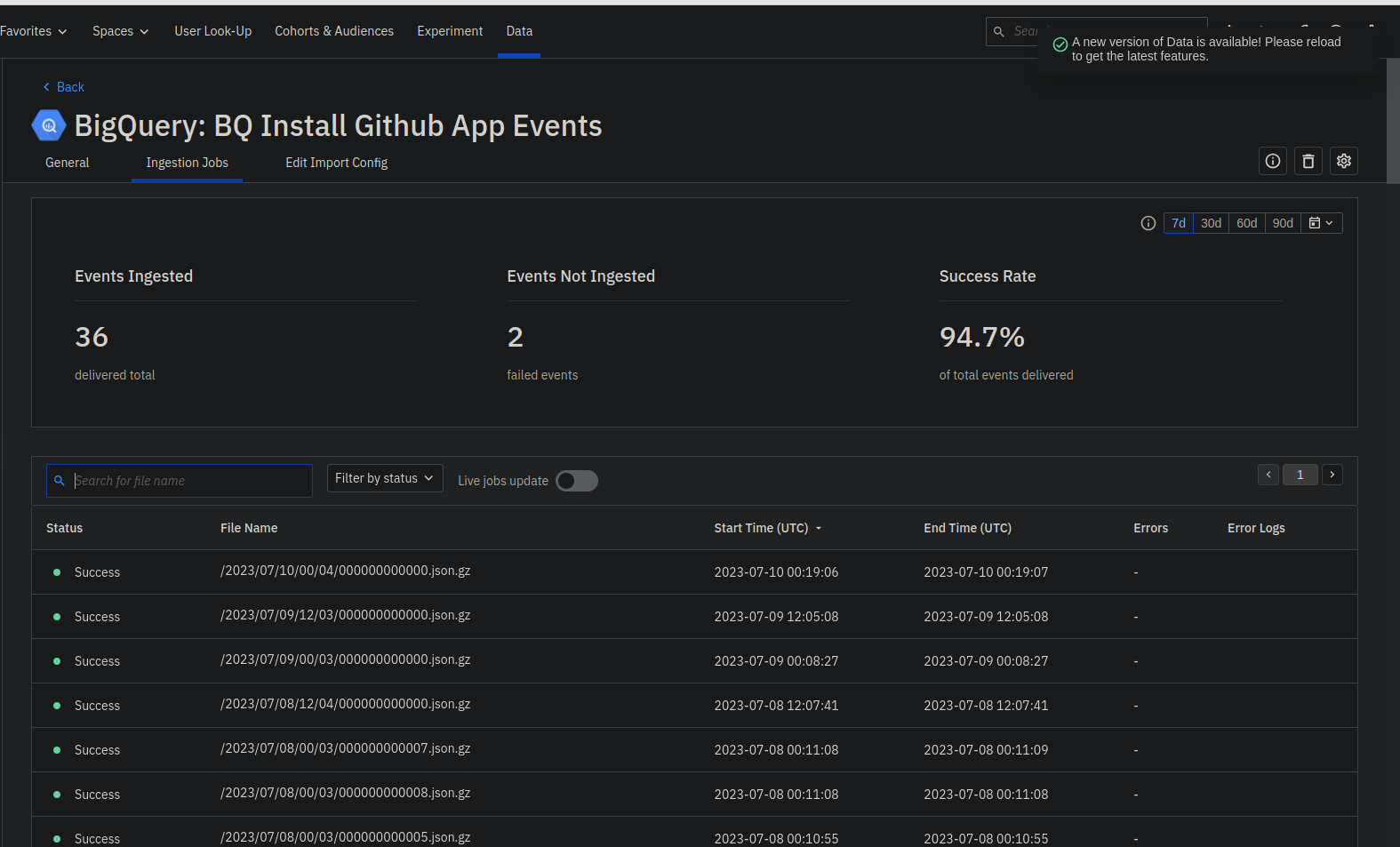Click the 'failed events' label
The image size is (1400, 847).
[542, 375]
